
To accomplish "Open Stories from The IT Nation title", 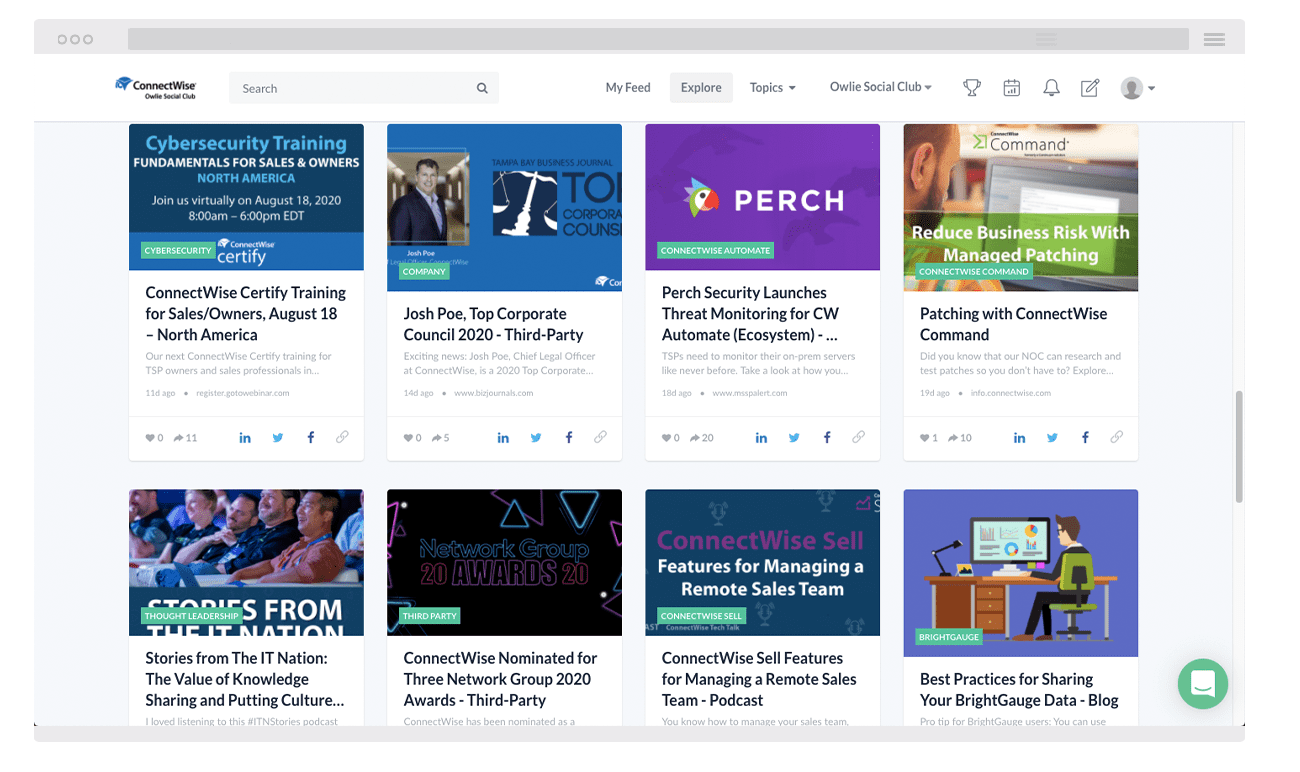I will click(x=245, y=679).
